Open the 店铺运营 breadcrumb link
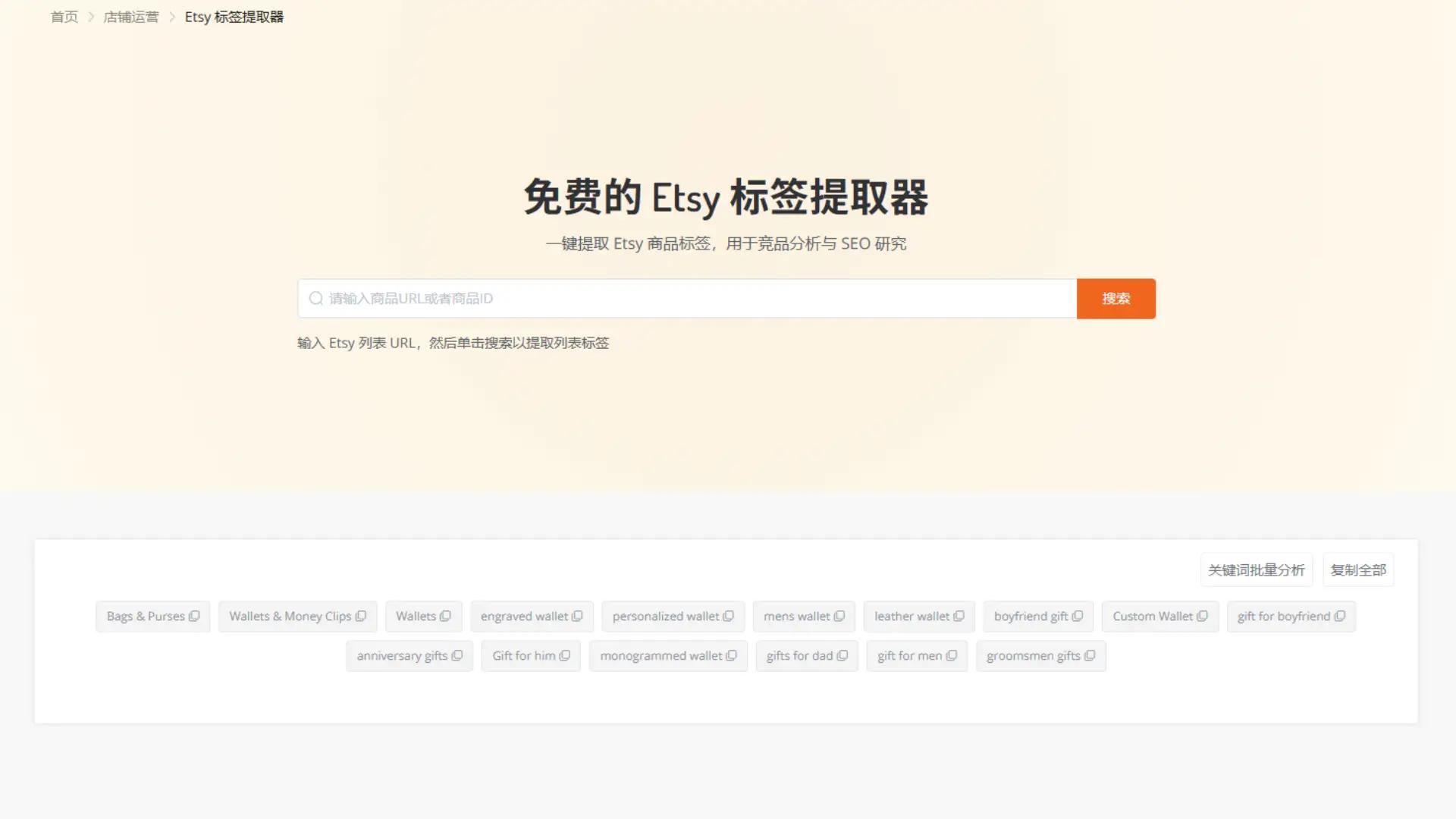The height and width of the screenshot is (819, 1456). pyautogui.click(x=132, y=16)
